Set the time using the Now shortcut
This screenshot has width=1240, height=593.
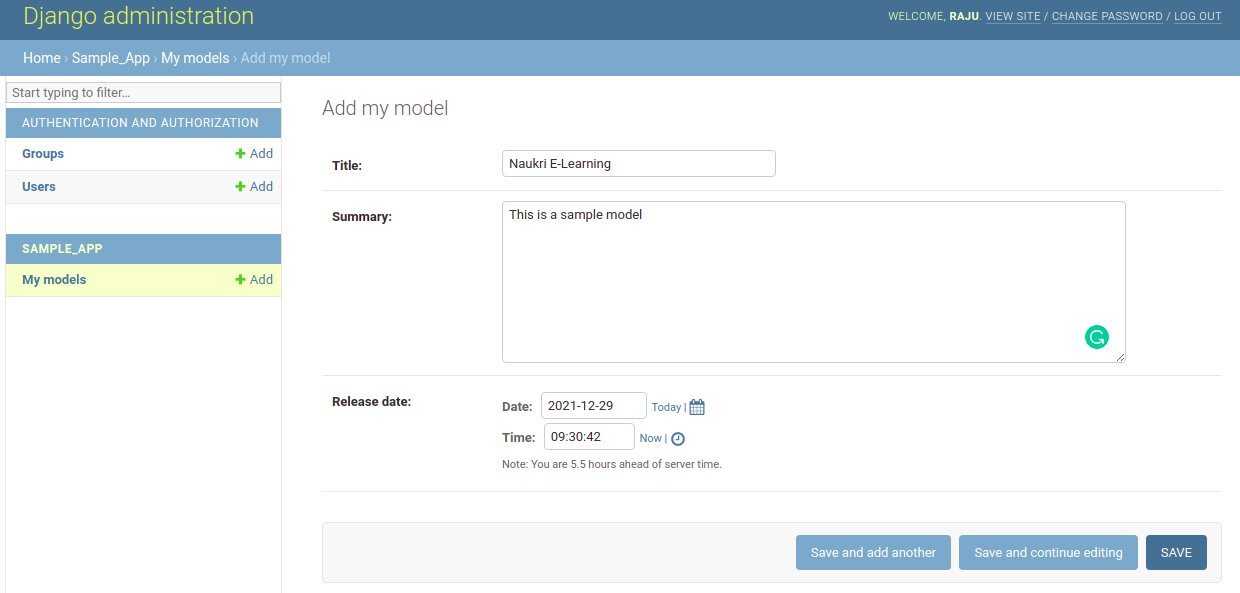pyautogui.click(x=651, y=438)
